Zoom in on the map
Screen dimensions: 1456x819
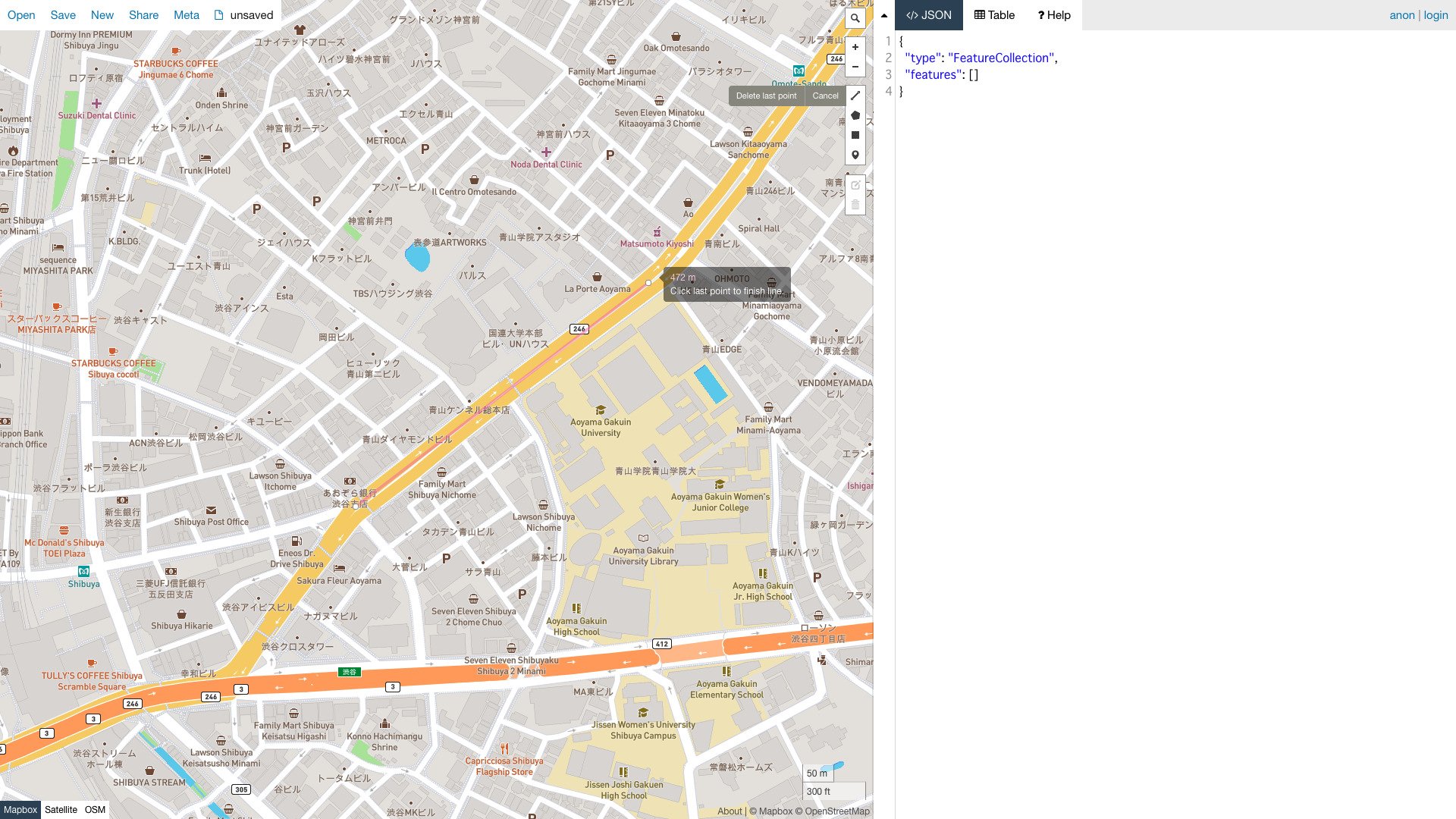coord(855,47)
